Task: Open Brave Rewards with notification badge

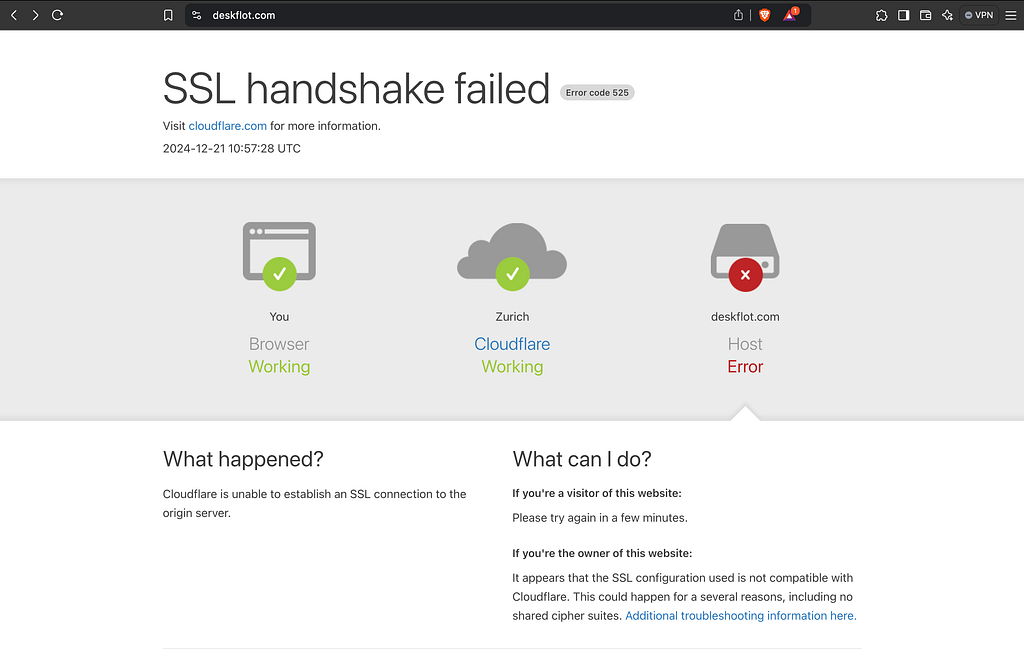Action: tap(791, 14)
